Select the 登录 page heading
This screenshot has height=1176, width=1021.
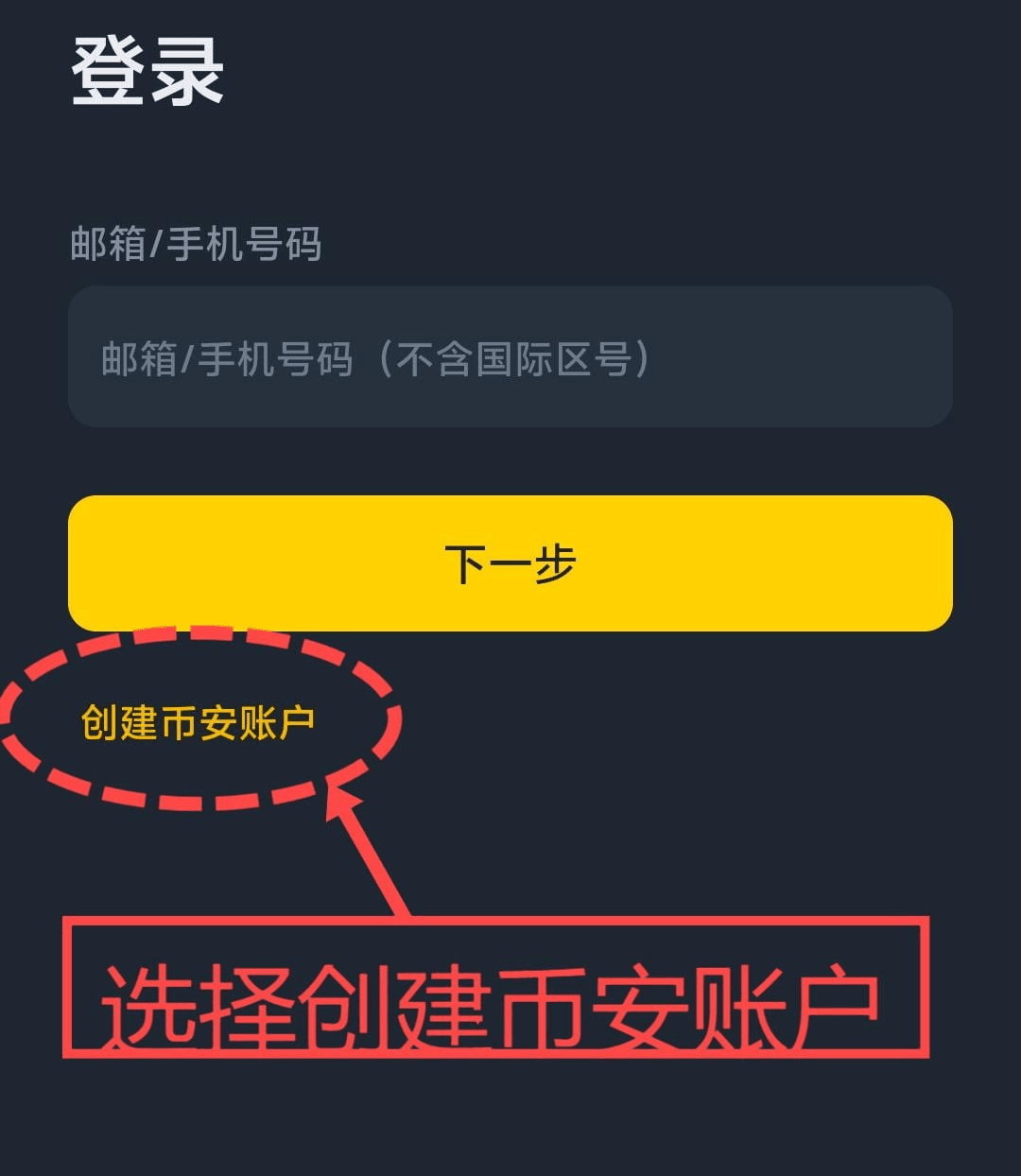(x=147, y=71)
